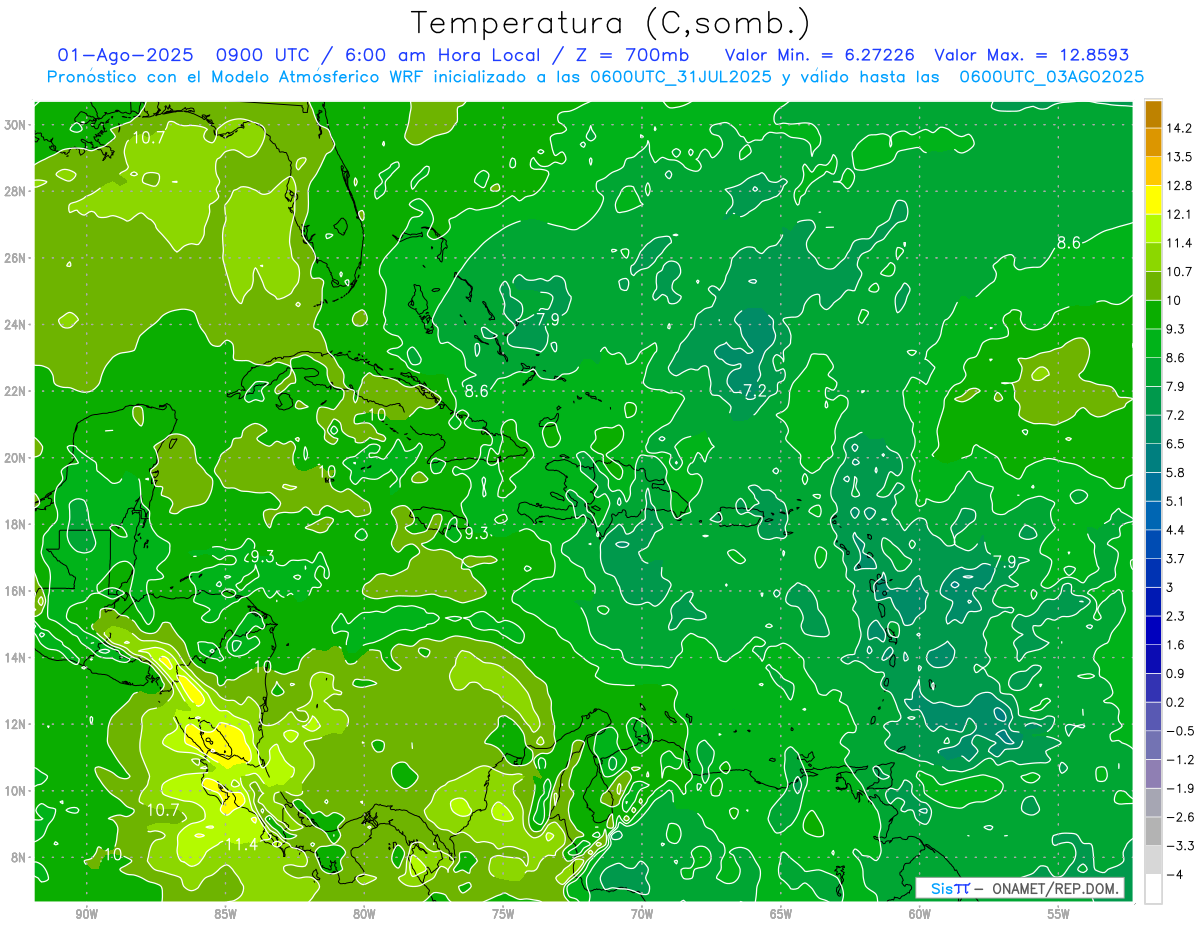Click the 30N latitude axis label

(16, 125)
